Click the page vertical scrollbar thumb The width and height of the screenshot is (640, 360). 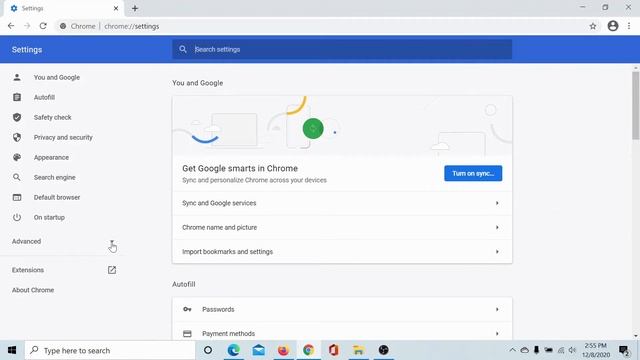coord(636,105)
